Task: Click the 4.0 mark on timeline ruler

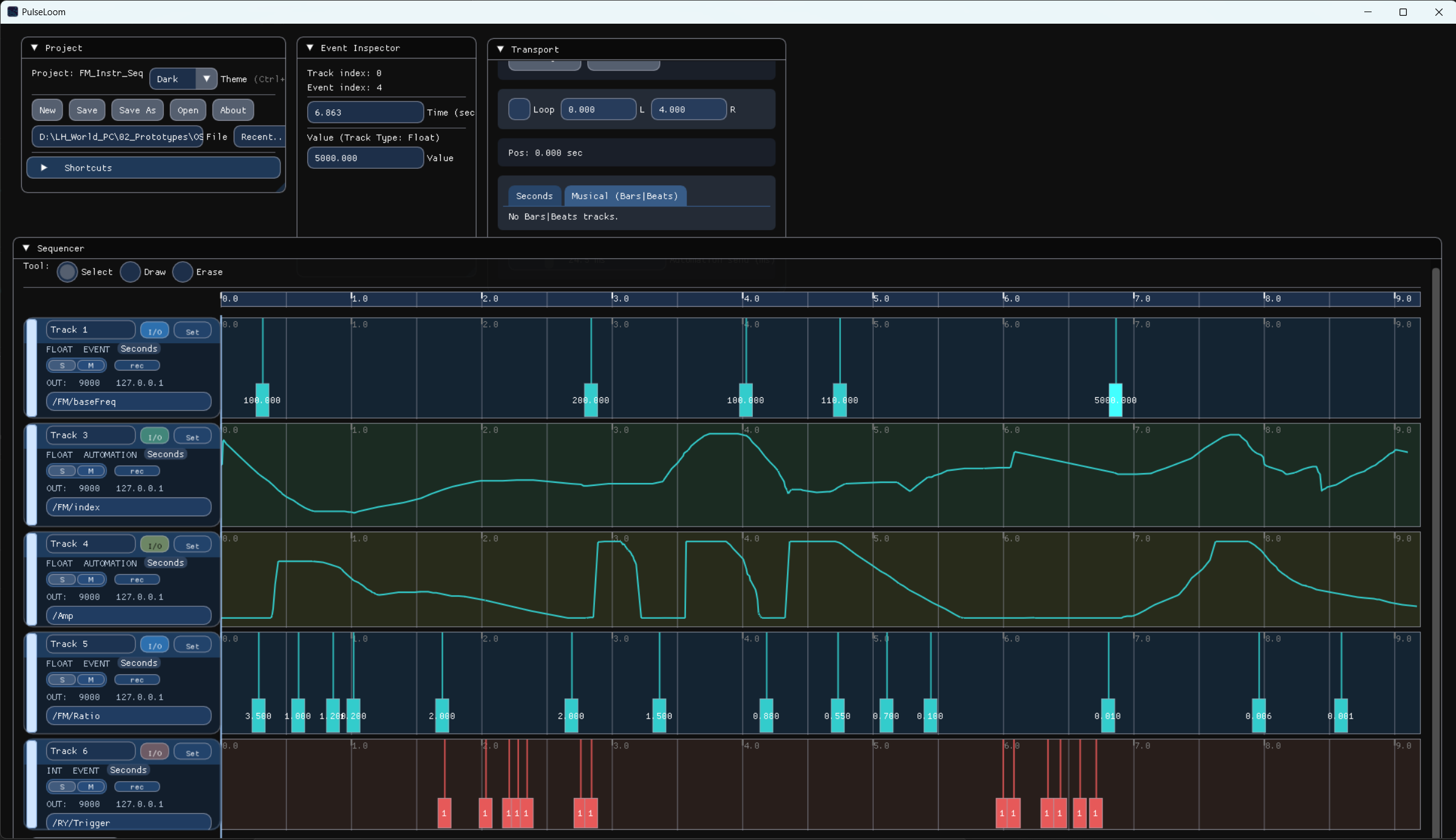Action: tap(752, 299)
